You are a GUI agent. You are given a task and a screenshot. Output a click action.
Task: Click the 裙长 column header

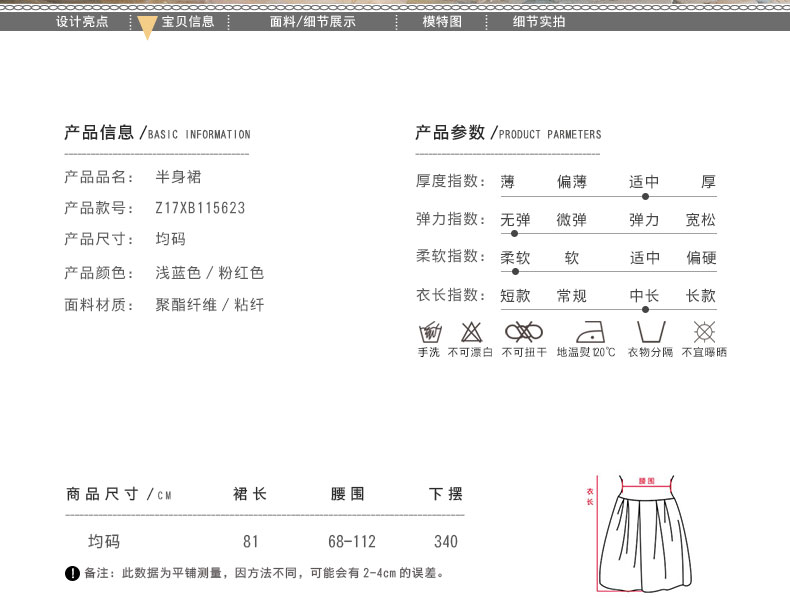(x=250, y=494)
